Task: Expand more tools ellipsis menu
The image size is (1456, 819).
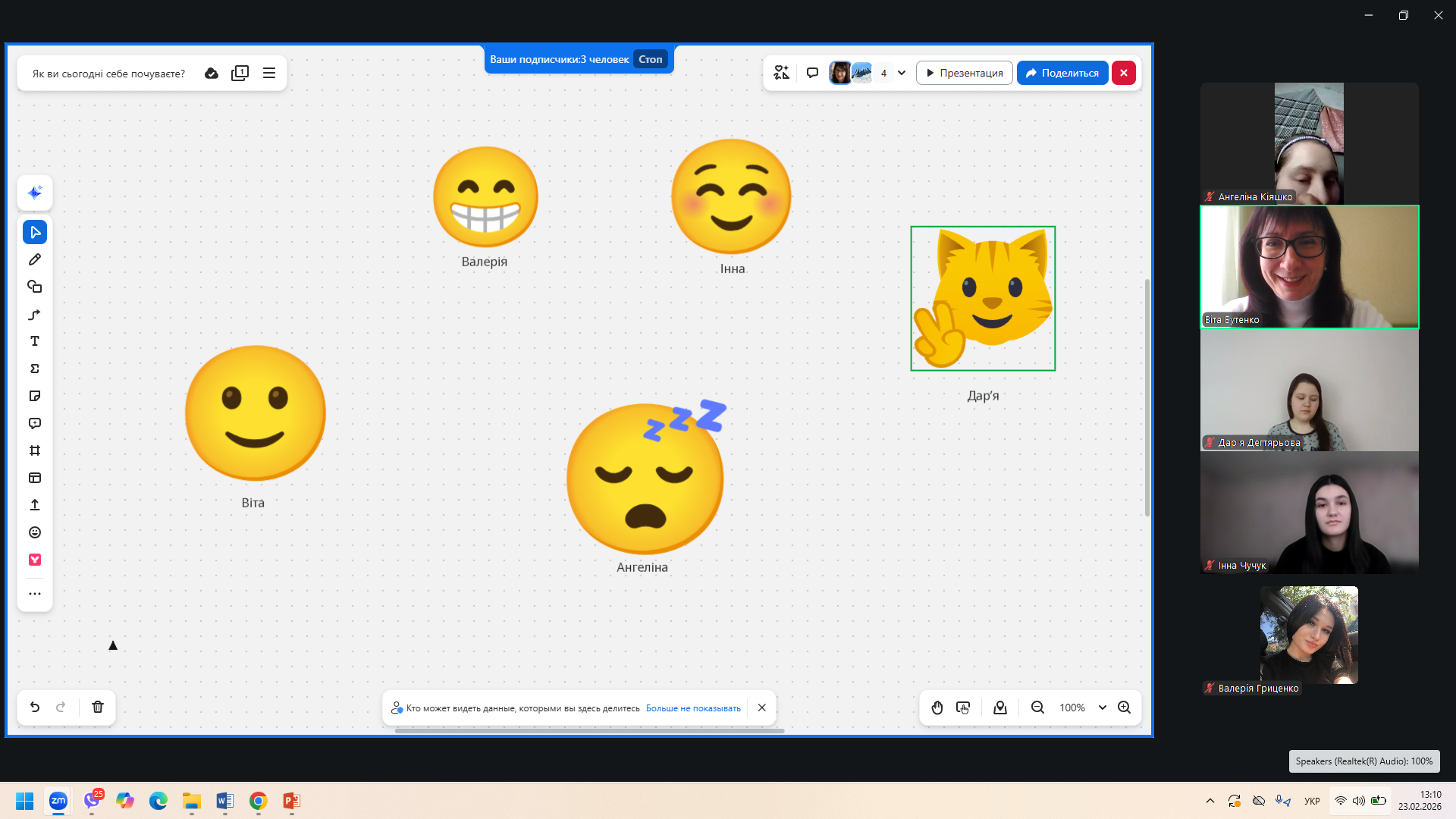Action: [x=35, y=594]
